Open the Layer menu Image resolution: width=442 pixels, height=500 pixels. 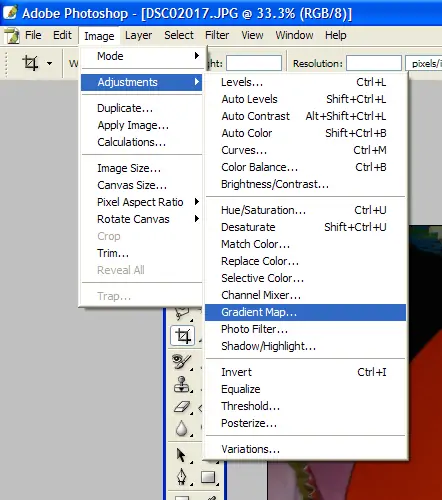tap(138, 35)
